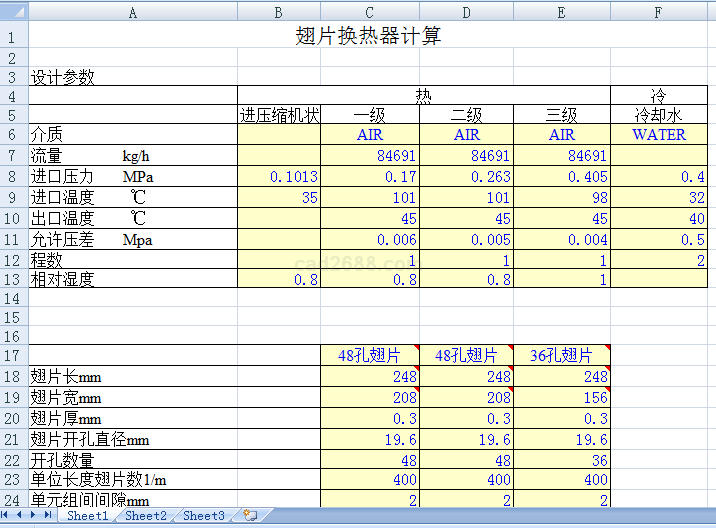Click the title cell 翅片换热器计算
This screenshot has width=716, height=528.
coord(370,37)
